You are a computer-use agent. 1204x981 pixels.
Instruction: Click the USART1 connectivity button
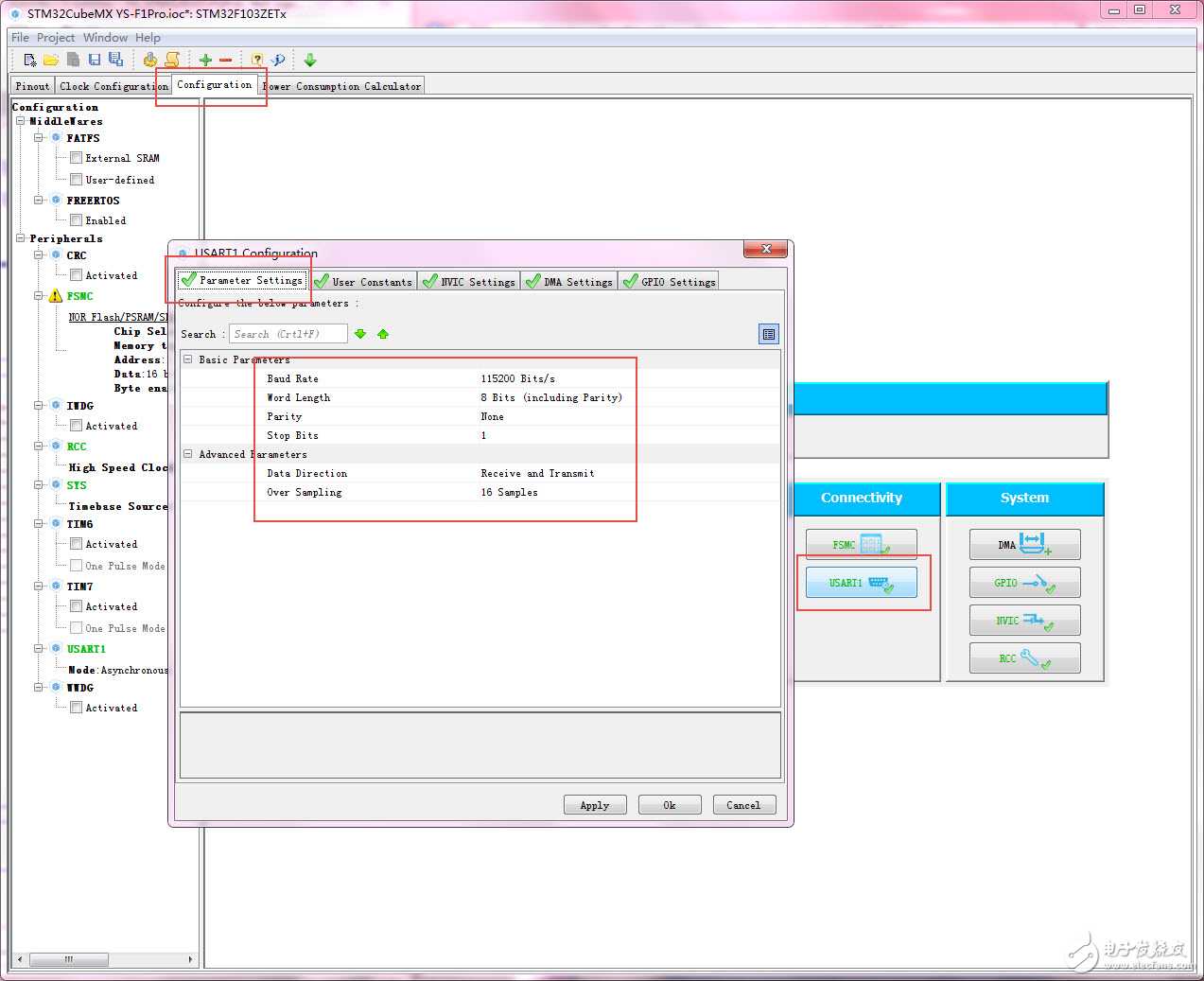pyautogui.click(x=861, y=583)
